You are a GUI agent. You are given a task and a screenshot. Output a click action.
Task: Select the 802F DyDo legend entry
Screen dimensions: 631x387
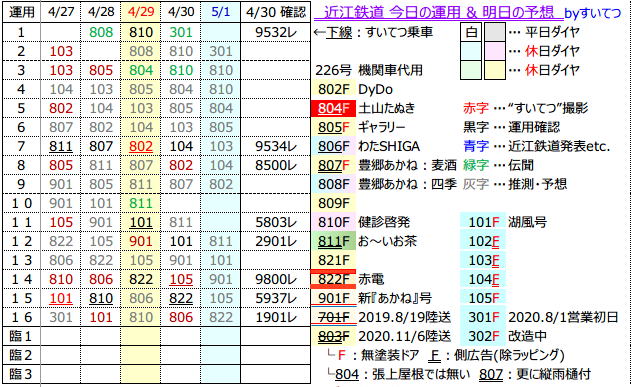click(x=353, y=89)
